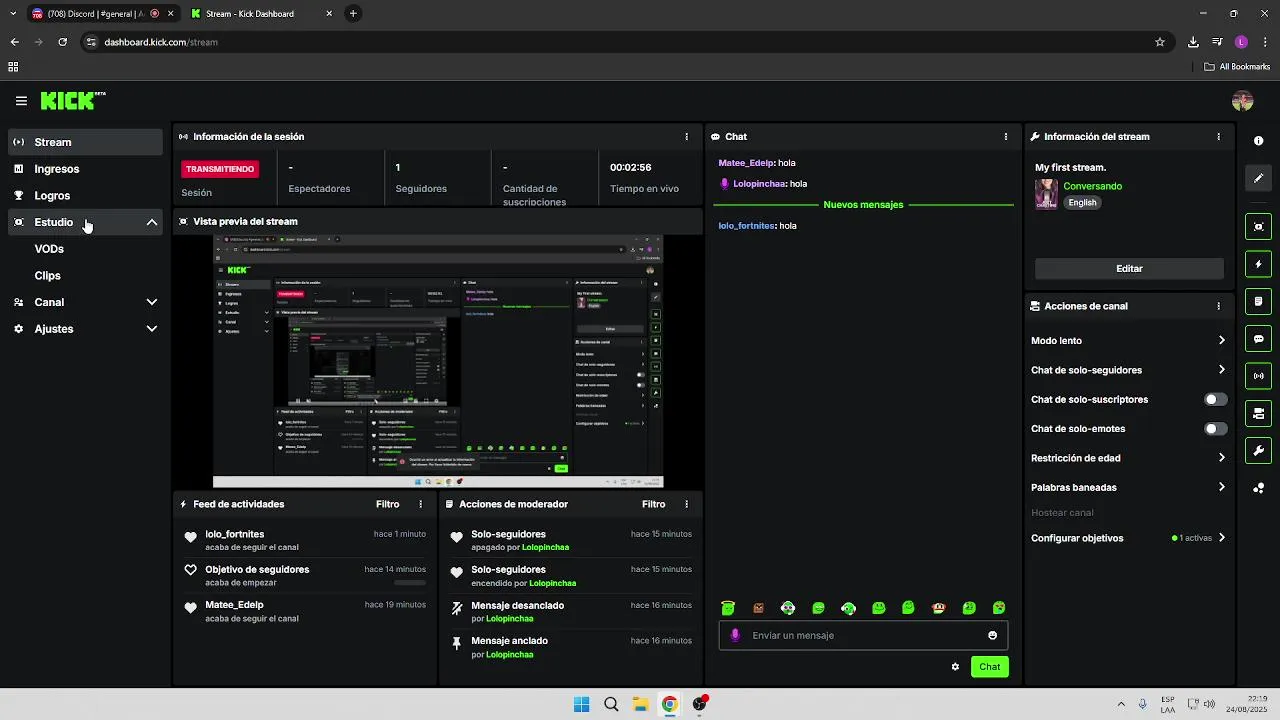The image size is (1280, 720).
Task: Click the lolo_fortnites username in the chat
Action: (x=746, y=226)
